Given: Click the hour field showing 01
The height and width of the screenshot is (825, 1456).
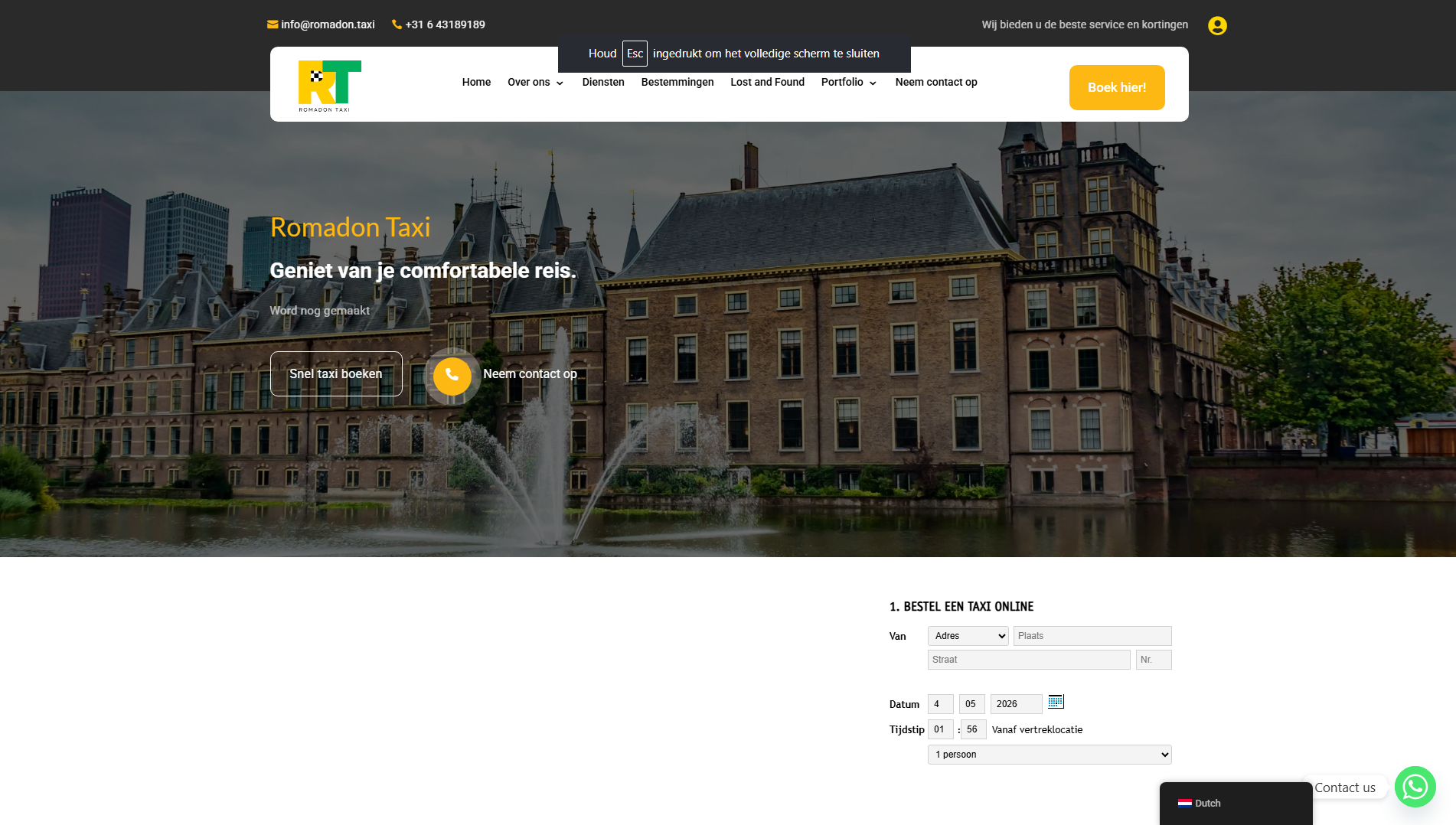Looking at the screenshot, I should [x=940, y=729].
